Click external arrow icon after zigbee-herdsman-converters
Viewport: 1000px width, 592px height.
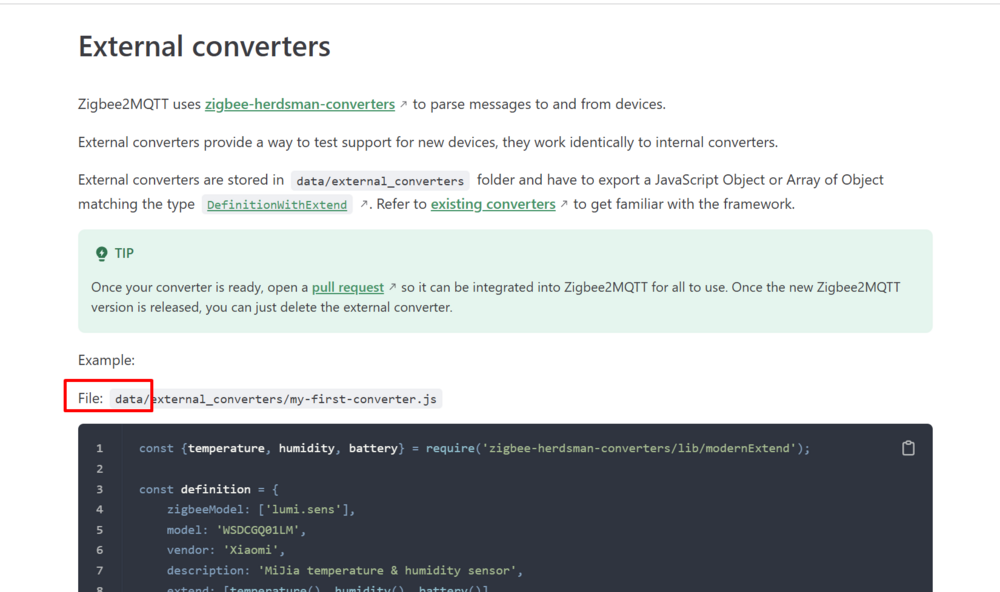(x=404, y=104)
